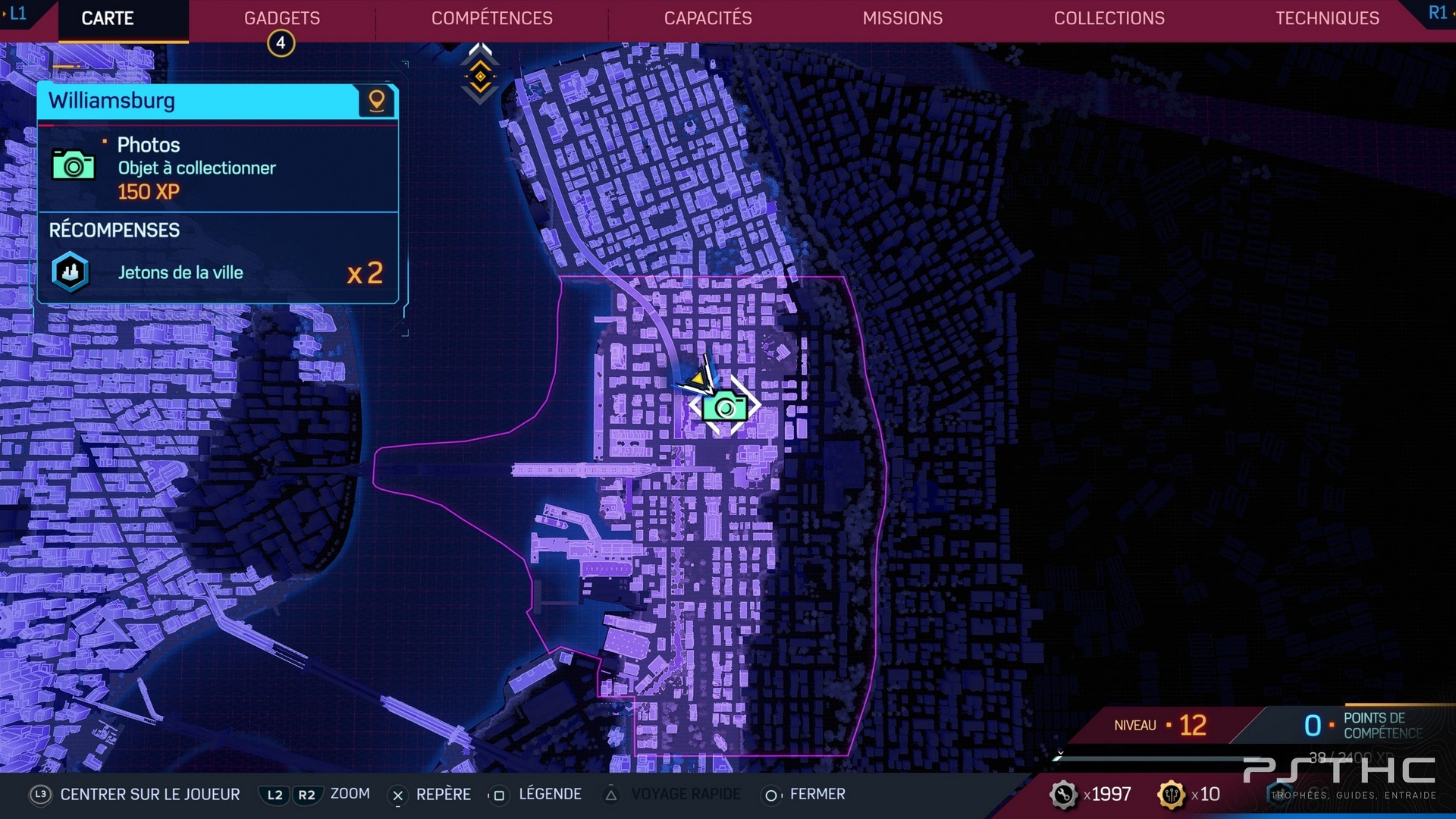Click the NIVEAU 12 level indicator

(1160, 725)
